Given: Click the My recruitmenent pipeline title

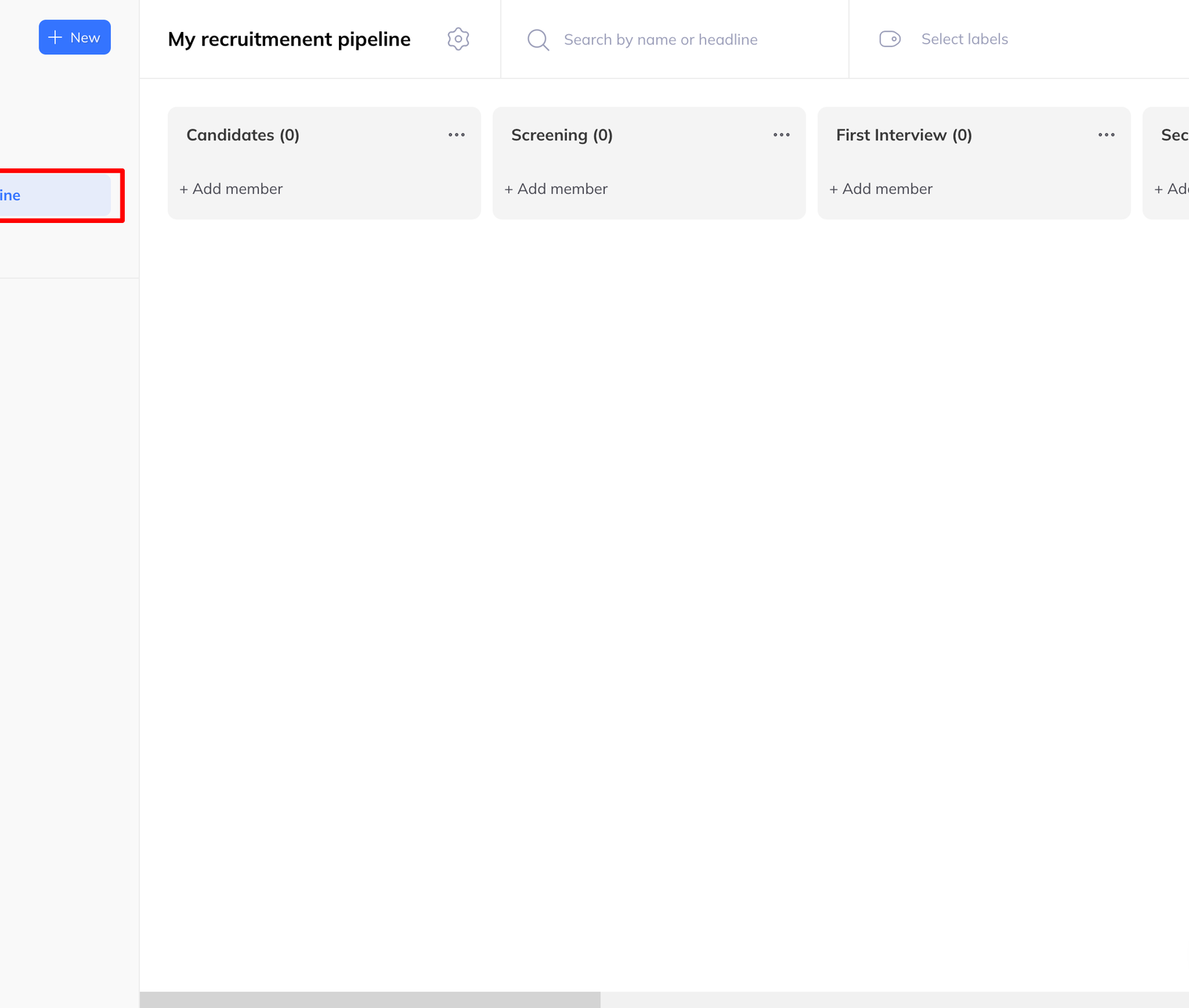Looking at the screenshot, I should pos(289,39).
